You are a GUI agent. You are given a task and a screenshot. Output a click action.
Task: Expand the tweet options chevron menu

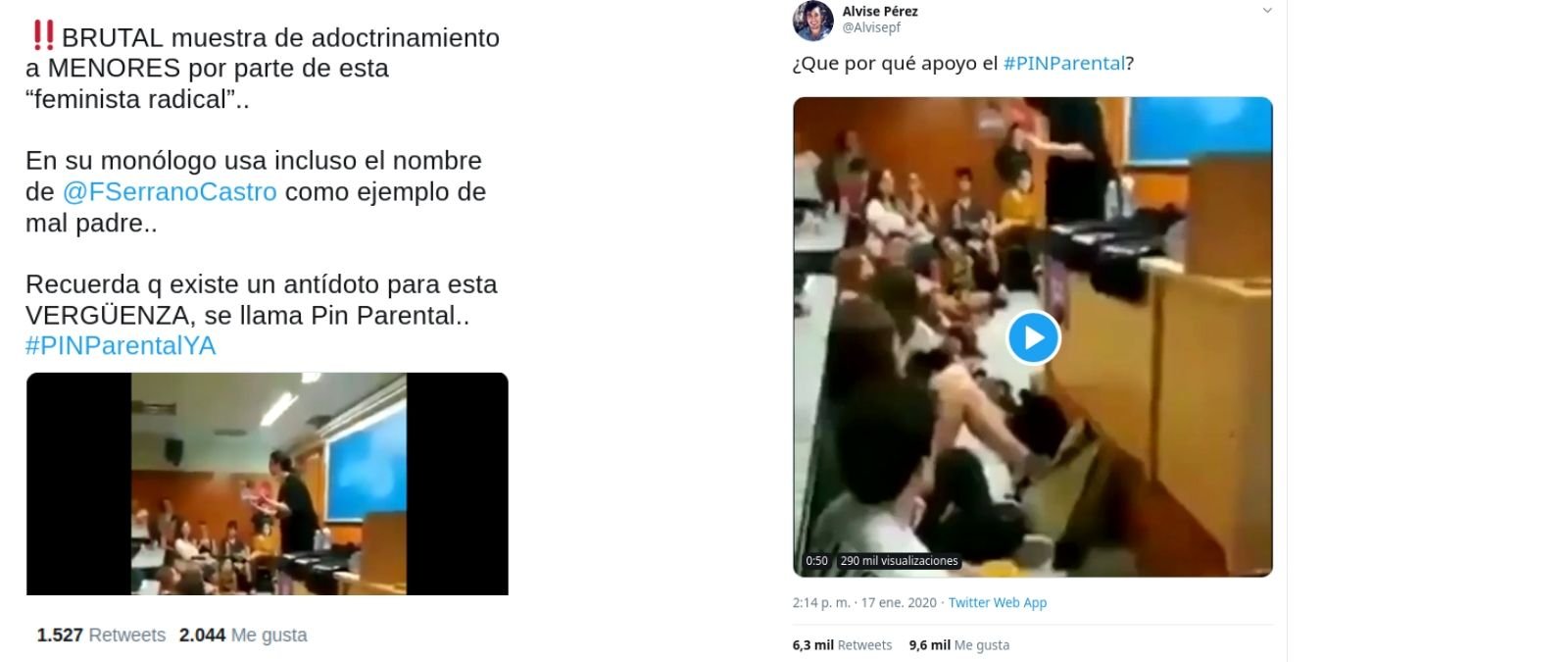[x=1266, y=11]
